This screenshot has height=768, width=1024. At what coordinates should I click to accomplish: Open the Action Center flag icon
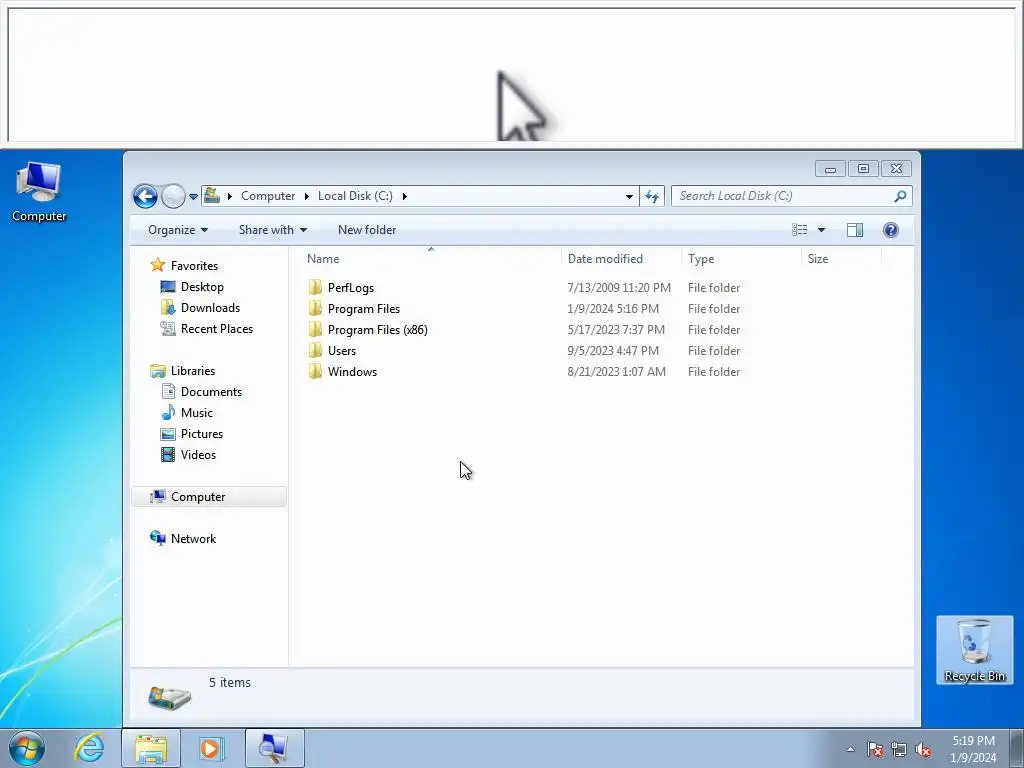pos(875,749)
